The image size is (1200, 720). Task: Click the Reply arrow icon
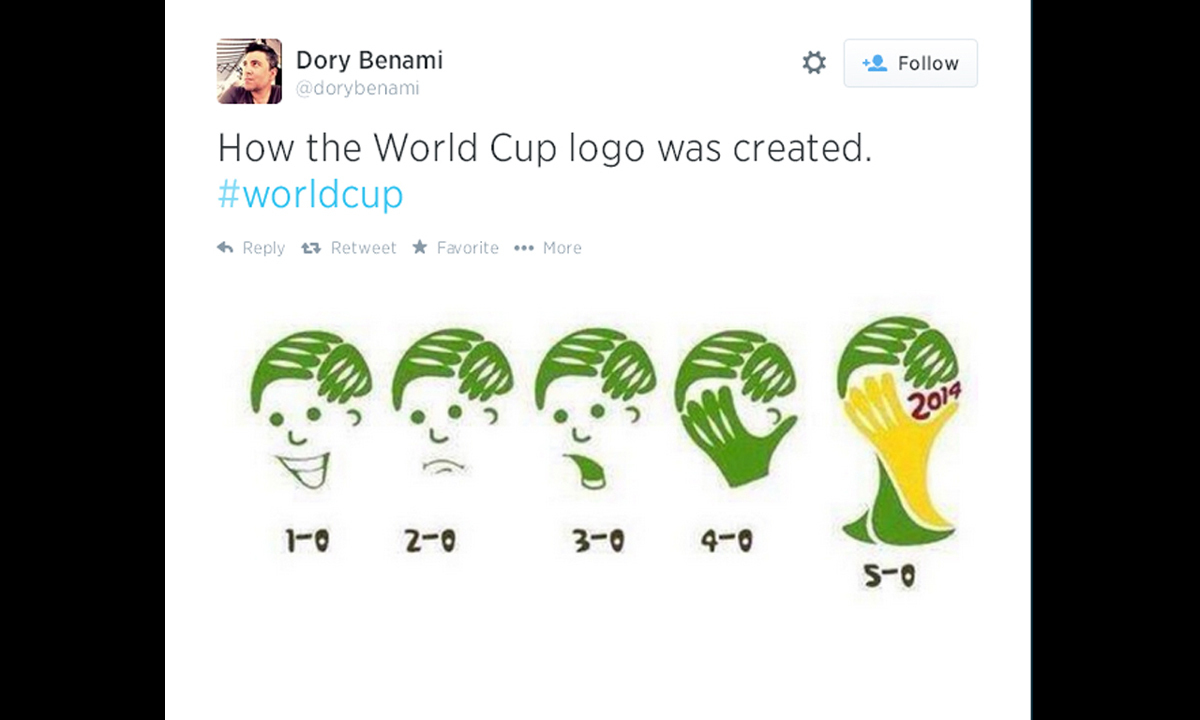click(x=226, y=248)
